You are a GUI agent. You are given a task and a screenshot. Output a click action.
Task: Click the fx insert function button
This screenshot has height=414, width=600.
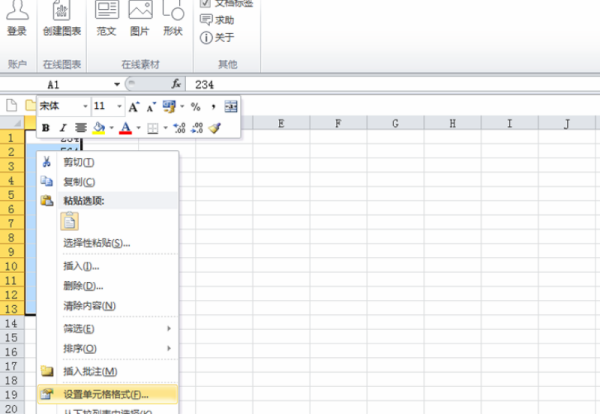tap(176, 84)
